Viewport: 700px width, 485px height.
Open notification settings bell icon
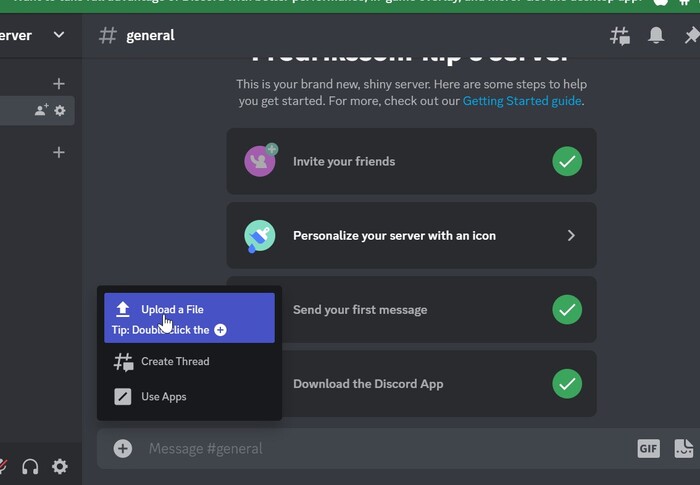tap(656, 36)
